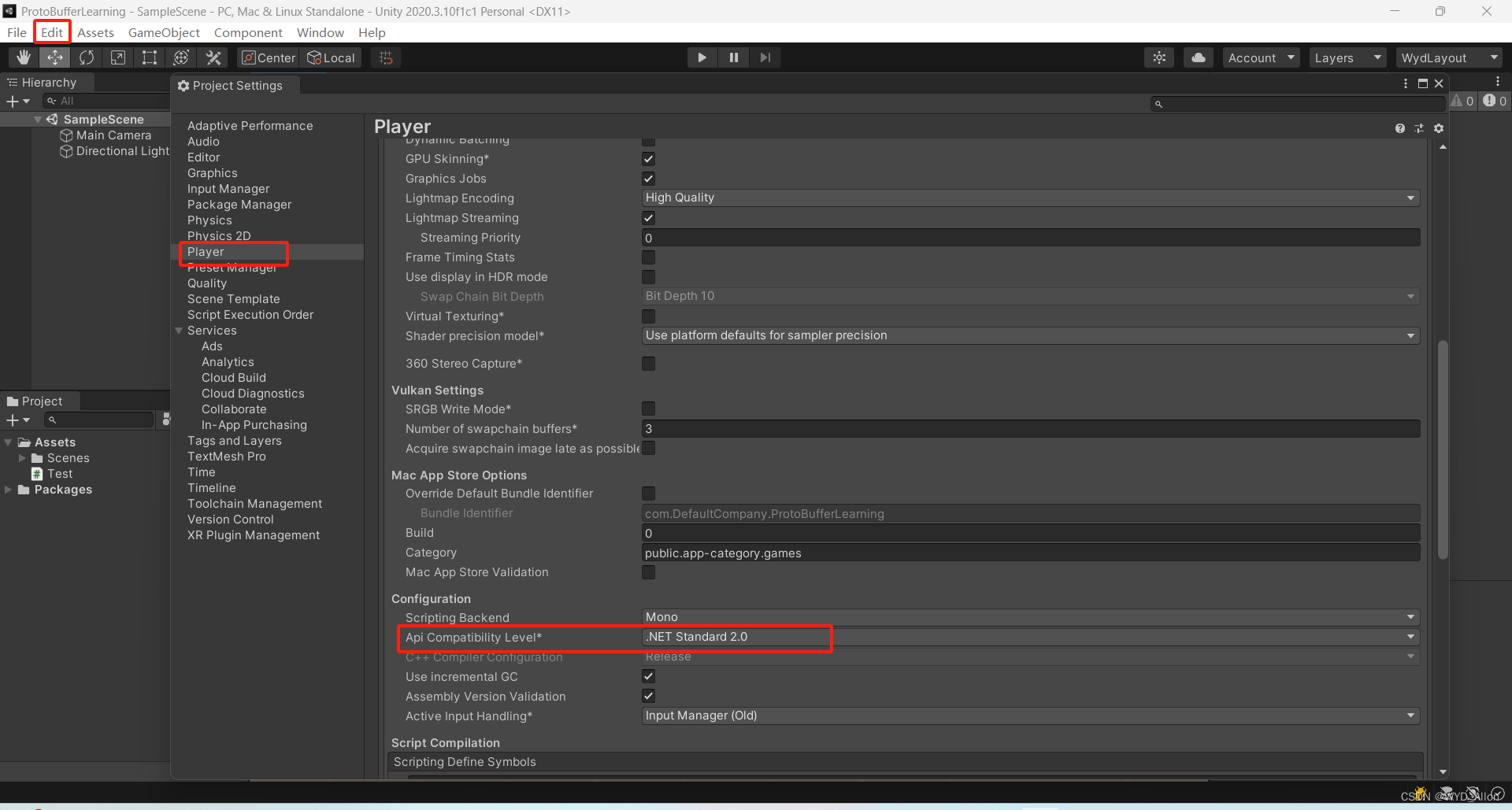Select Graphics settings category

(x=213, y=173)
